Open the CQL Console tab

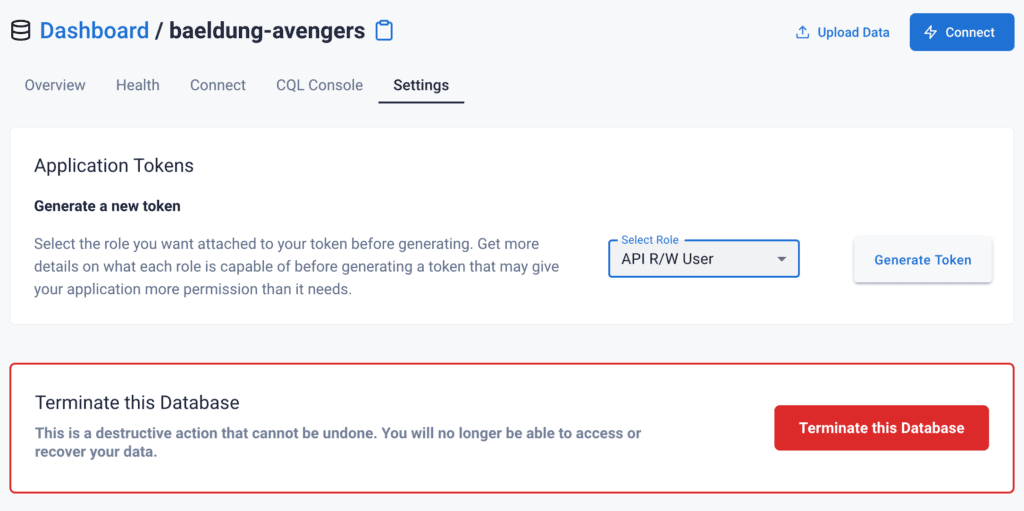[x=319, y=85]
